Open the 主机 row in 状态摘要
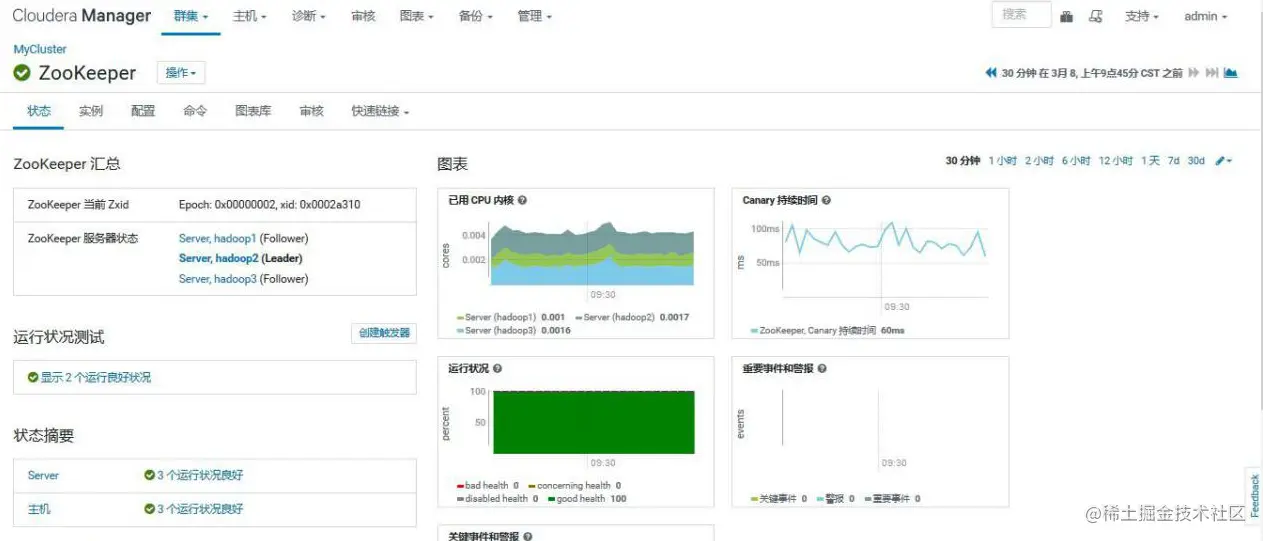 pos(39,509)
